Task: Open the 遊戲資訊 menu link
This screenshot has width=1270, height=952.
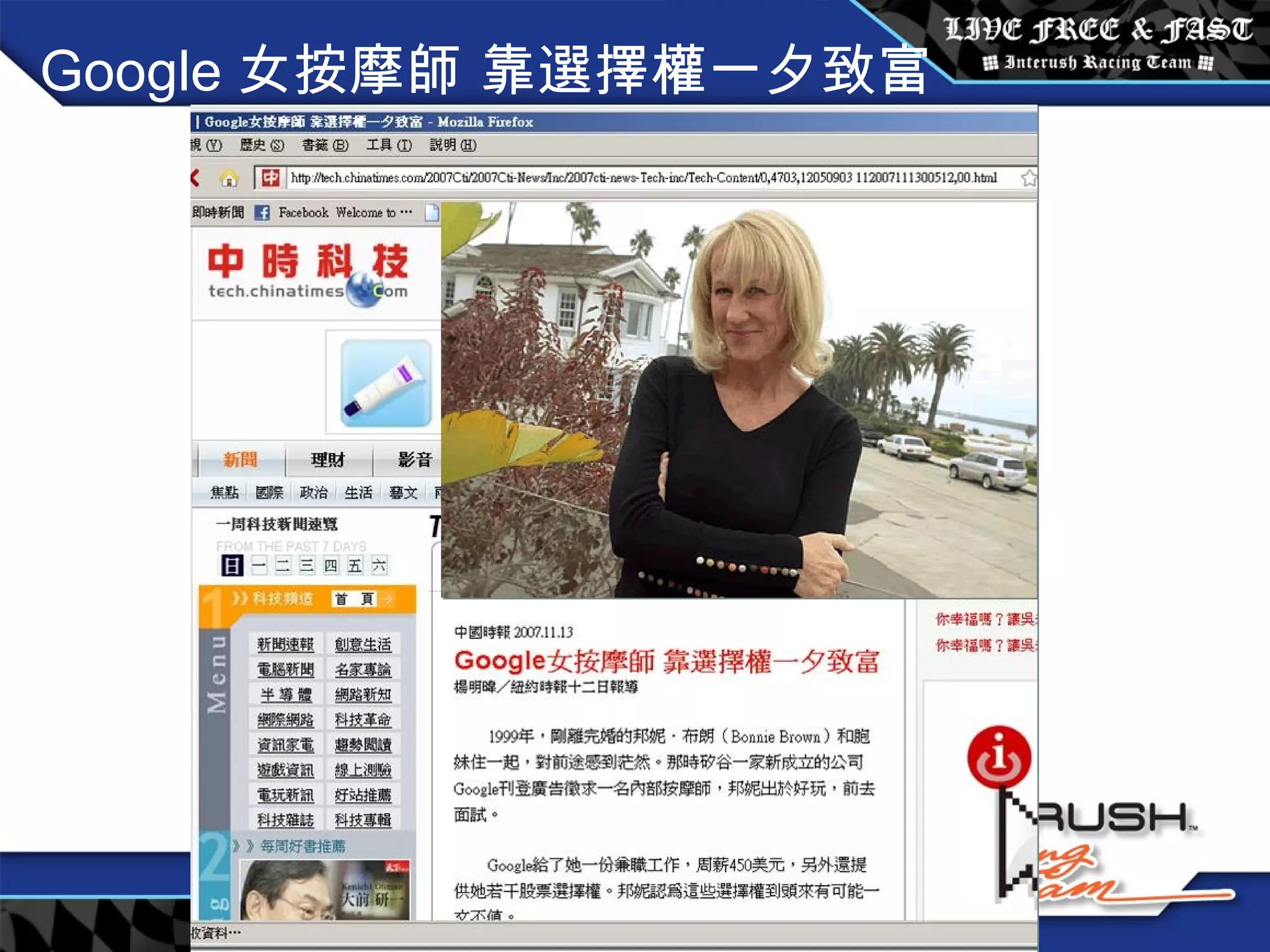Action: tap(286, 770)
